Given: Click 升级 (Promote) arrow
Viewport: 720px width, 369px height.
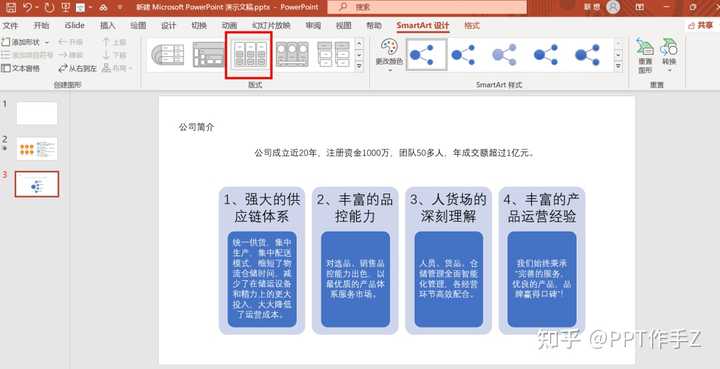Looking at the screenshot, I should [x=70, y=42].
